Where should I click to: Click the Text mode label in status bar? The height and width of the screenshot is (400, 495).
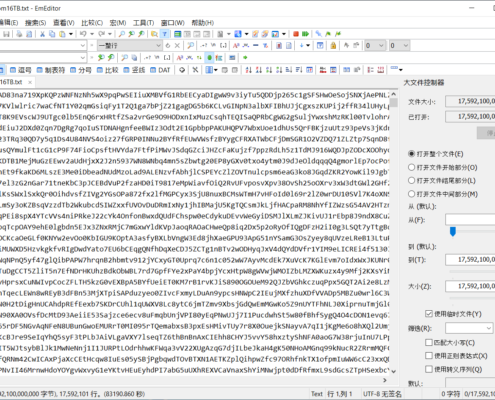point(317,394)
